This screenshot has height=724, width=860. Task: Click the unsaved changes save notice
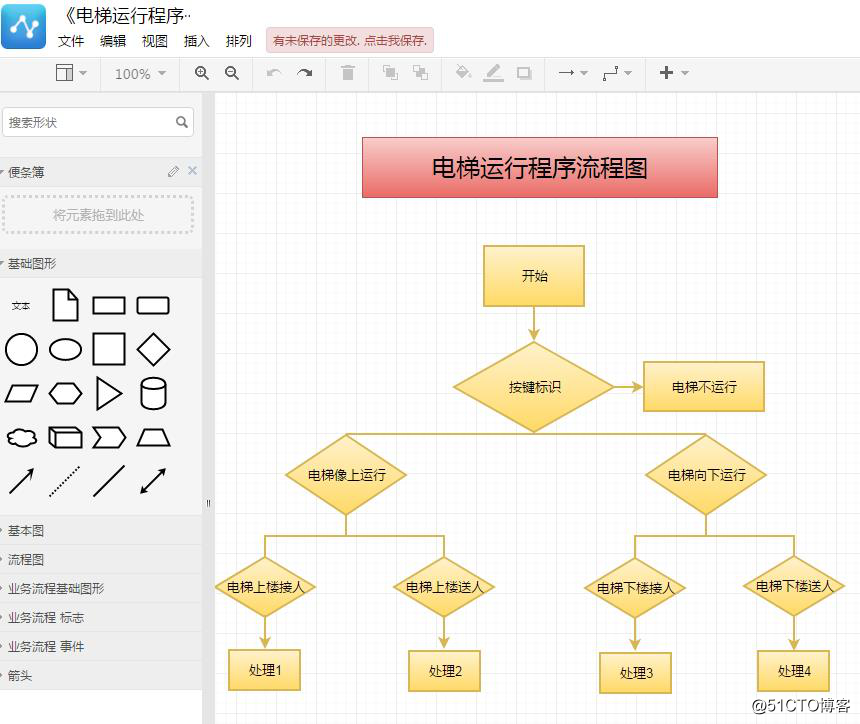[350, 41]
